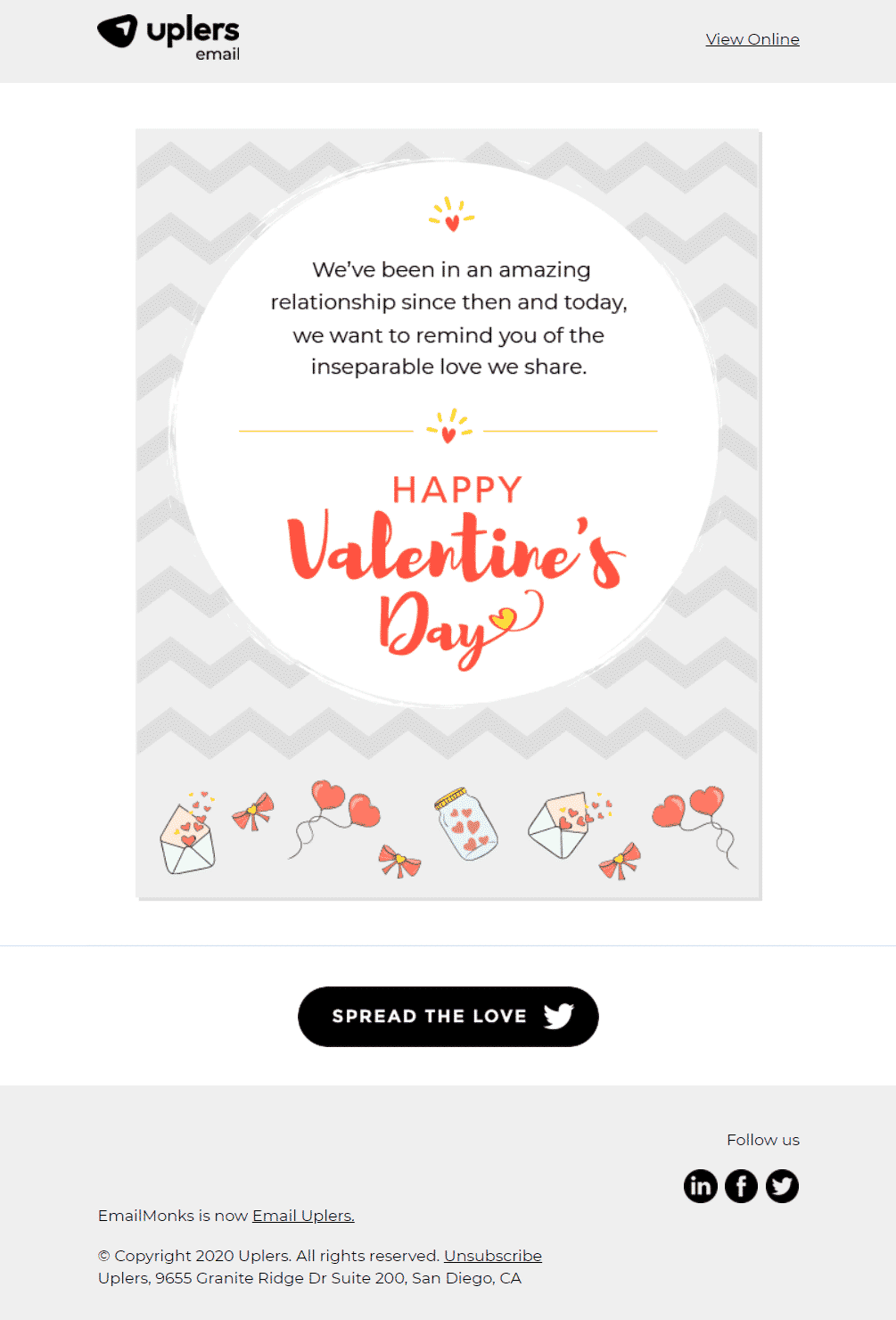Click the relationship message text
896x1320 pixels.
click(449, 318)
